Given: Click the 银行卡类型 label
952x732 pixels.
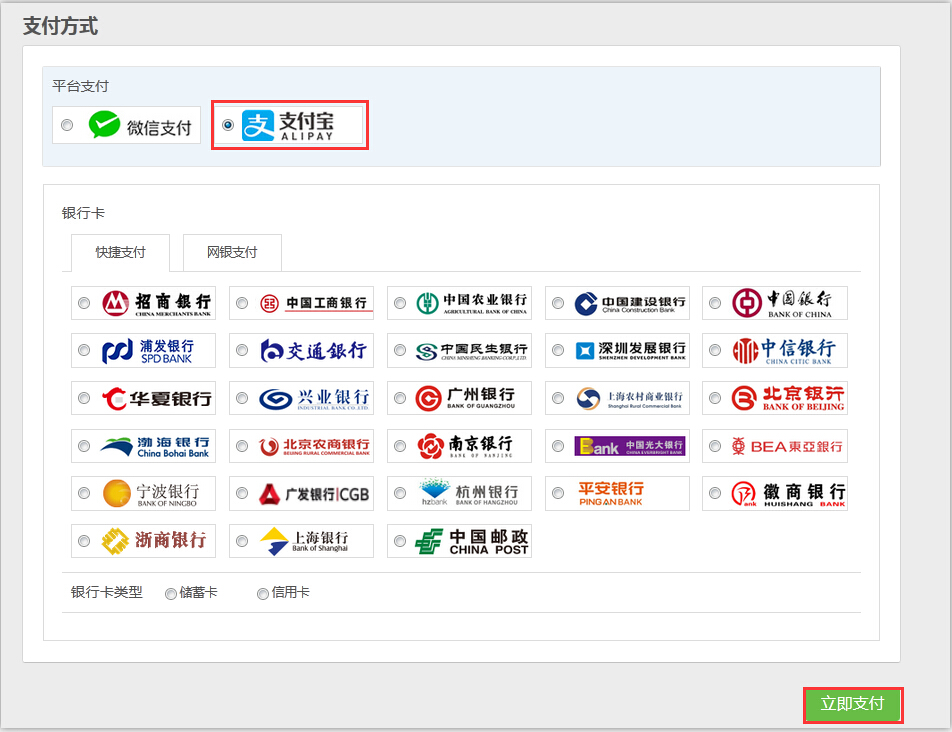Looking at the screenshot, I should [x=107, y=592].
